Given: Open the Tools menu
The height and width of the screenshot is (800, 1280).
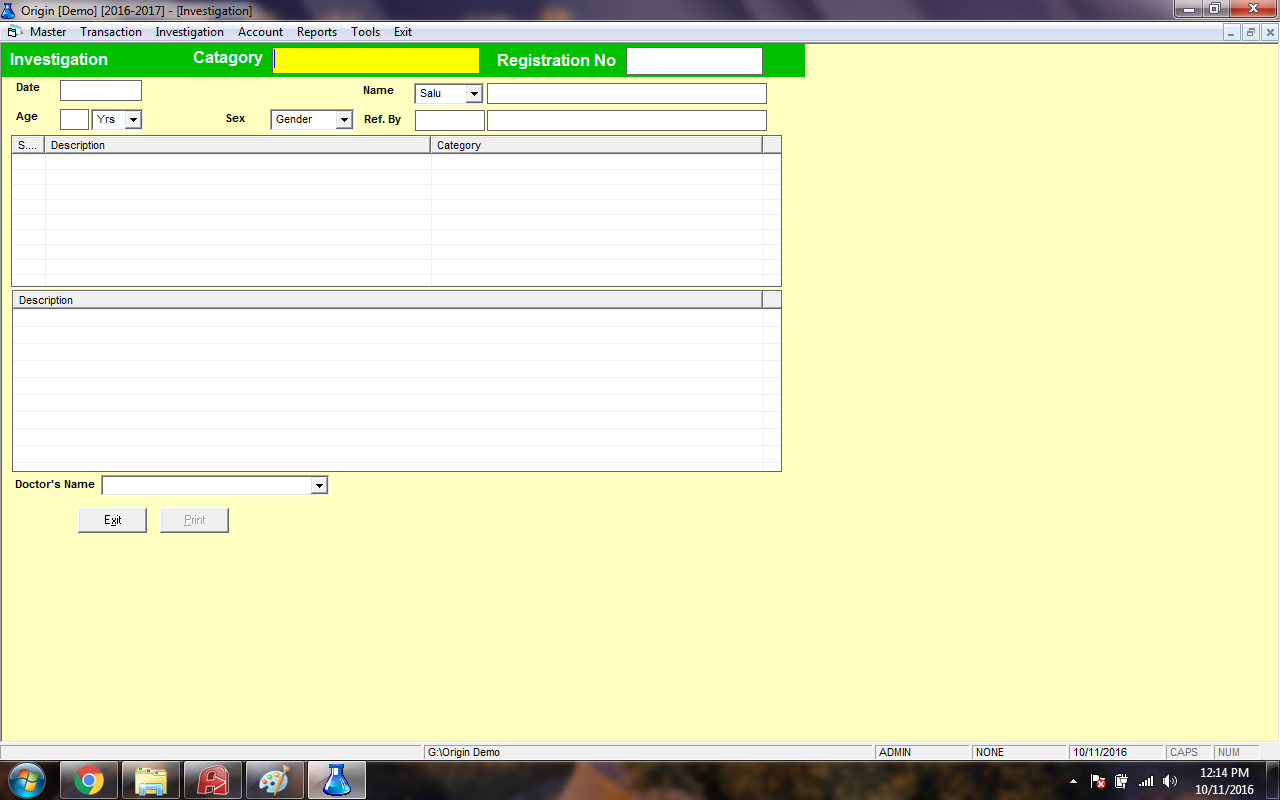Looking at the screenshot, I should click(365, 32).
